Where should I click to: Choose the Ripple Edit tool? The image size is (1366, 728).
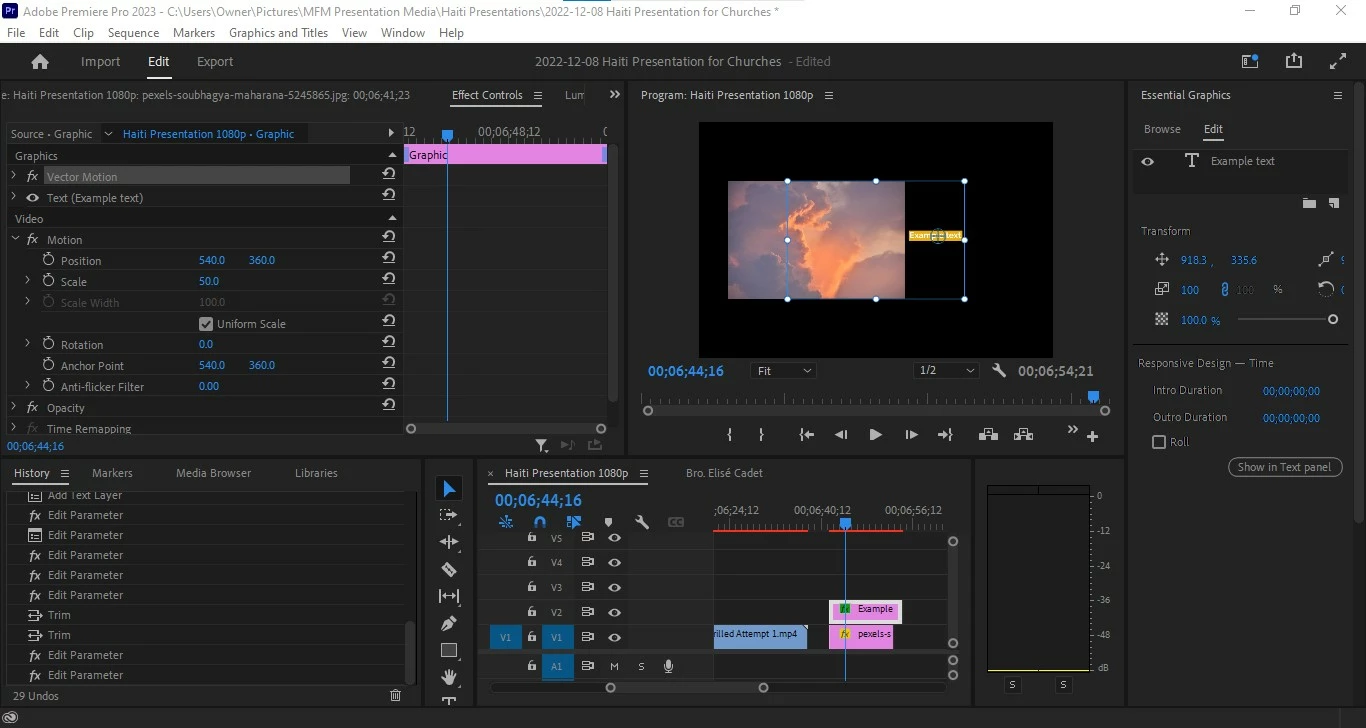click(x=449, y=542)
